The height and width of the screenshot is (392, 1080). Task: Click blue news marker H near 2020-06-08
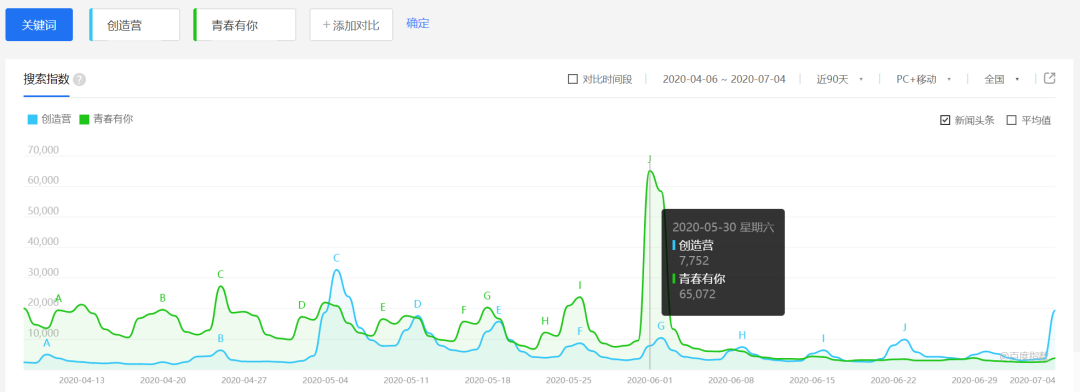pyautogui.click(x=742, y=336)
